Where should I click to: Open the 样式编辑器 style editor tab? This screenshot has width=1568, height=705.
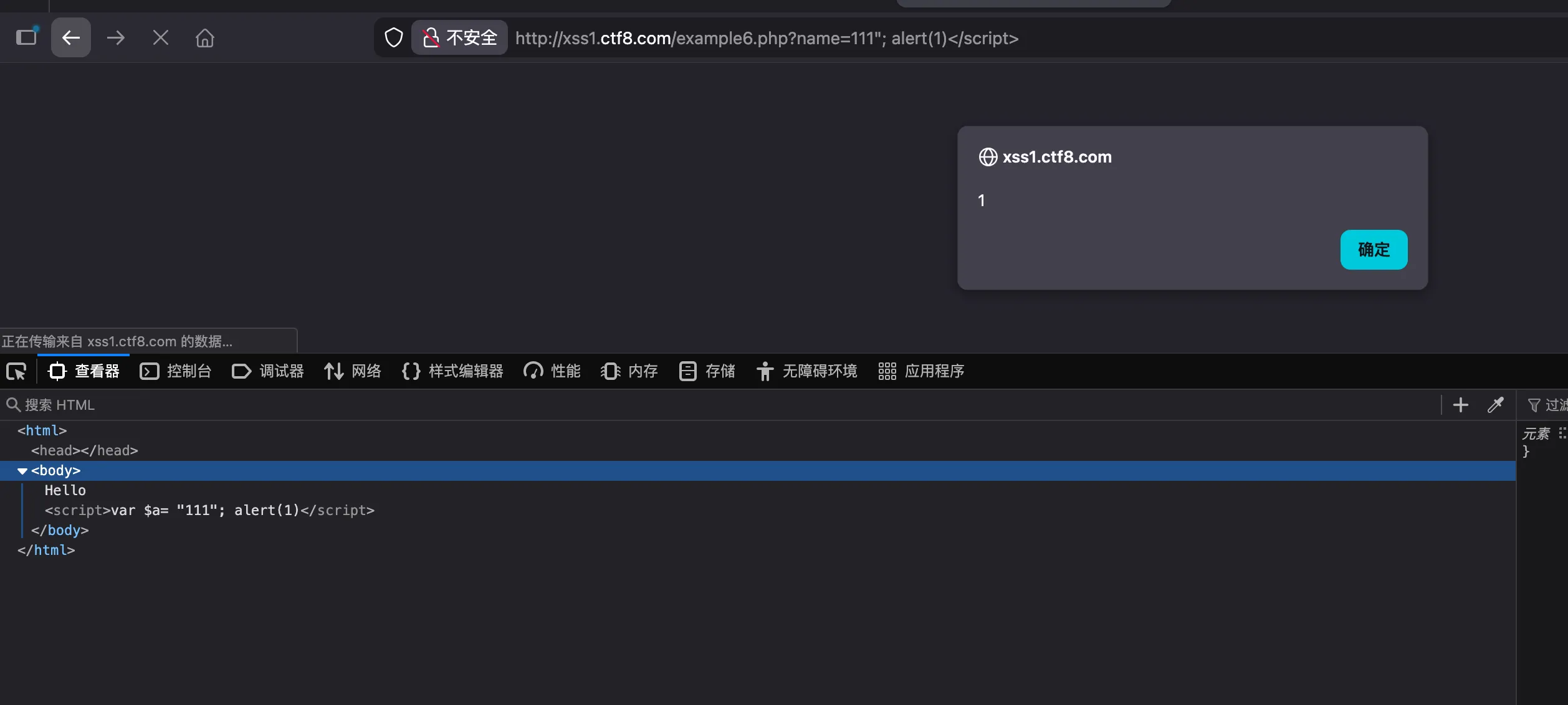pyautogui.click(x=452, y=371)
